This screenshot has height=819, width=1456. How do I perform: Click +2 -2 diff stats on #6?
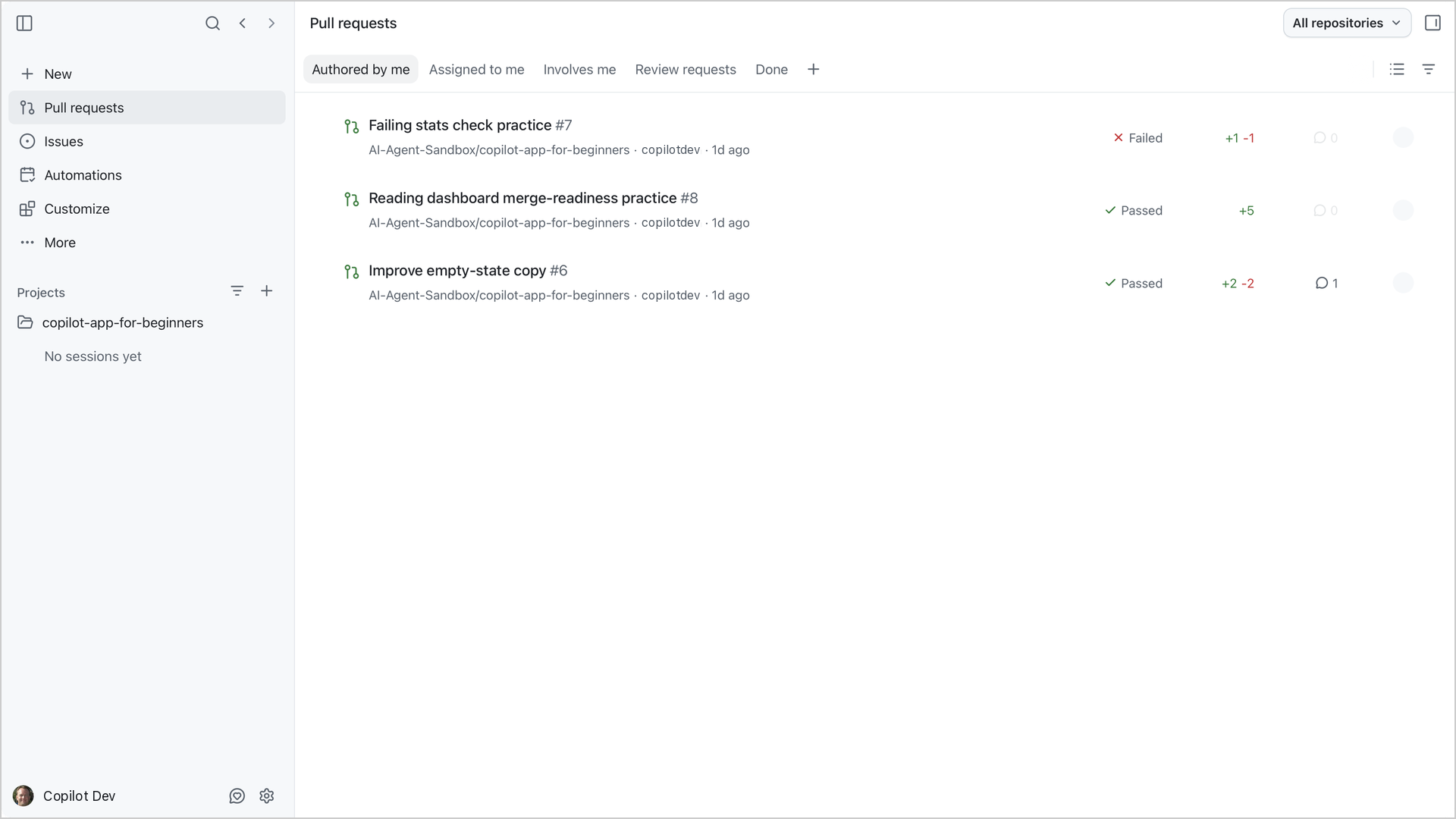[1238, 284]
